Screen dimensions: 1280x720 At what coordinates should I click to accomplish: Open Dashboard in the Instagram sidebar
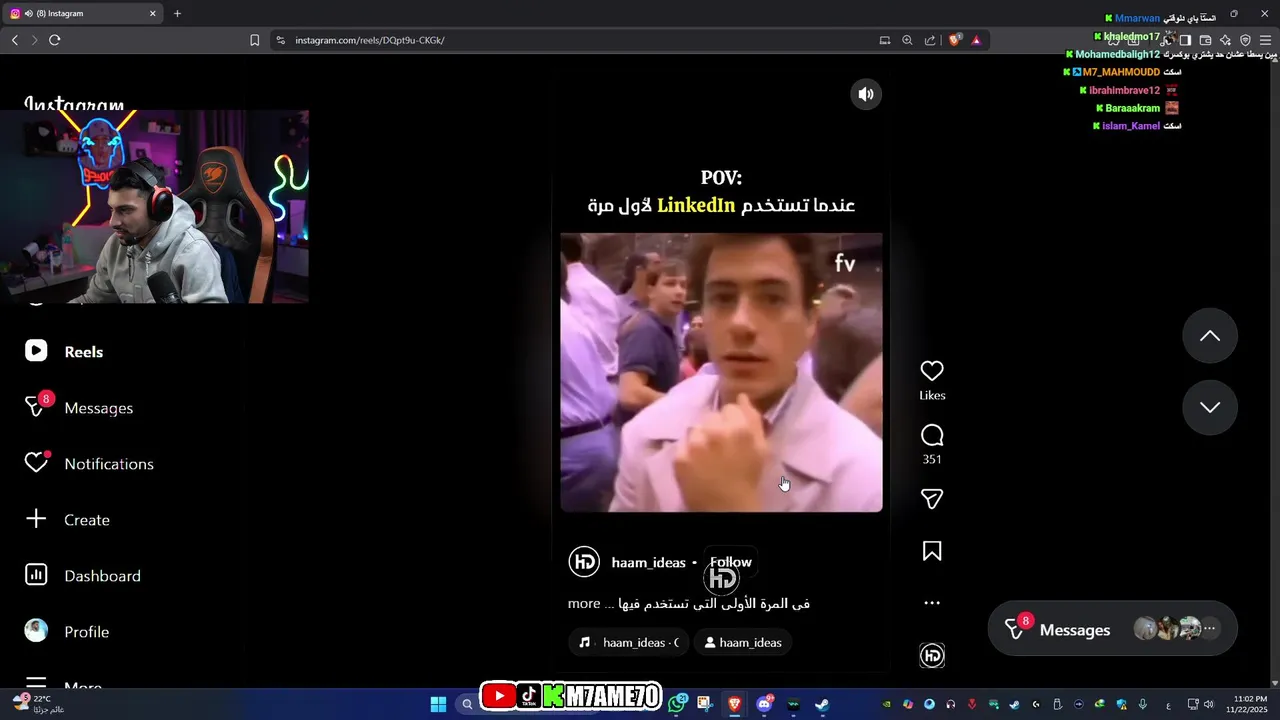(83, 576)
